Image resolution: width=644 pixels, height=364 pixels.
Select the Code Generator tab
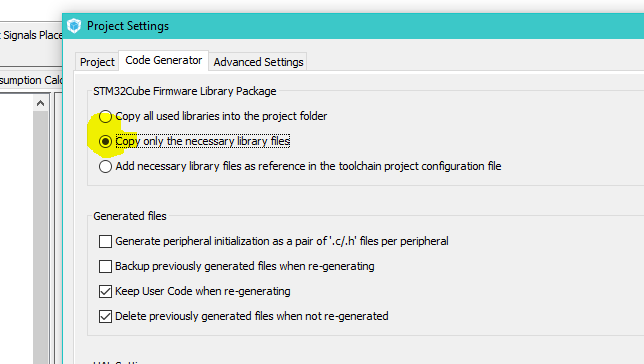point(163,60)
